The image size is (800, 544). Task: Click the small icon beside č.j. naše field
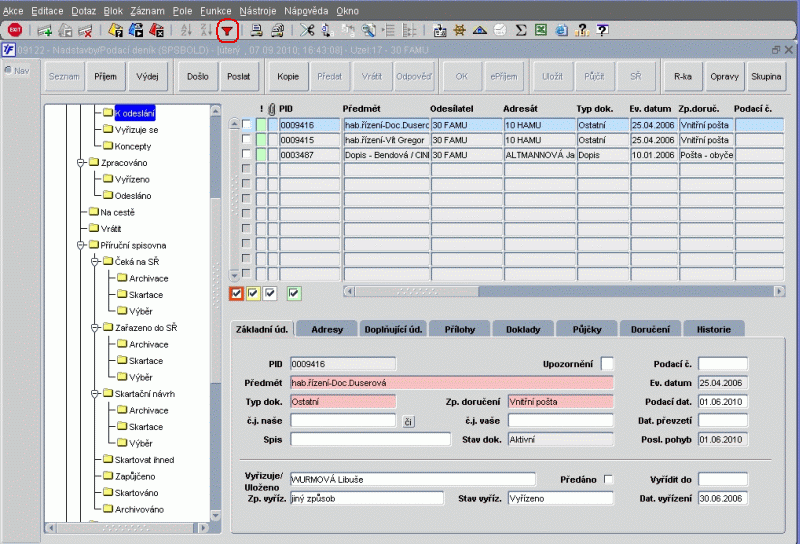click(408, 422)
